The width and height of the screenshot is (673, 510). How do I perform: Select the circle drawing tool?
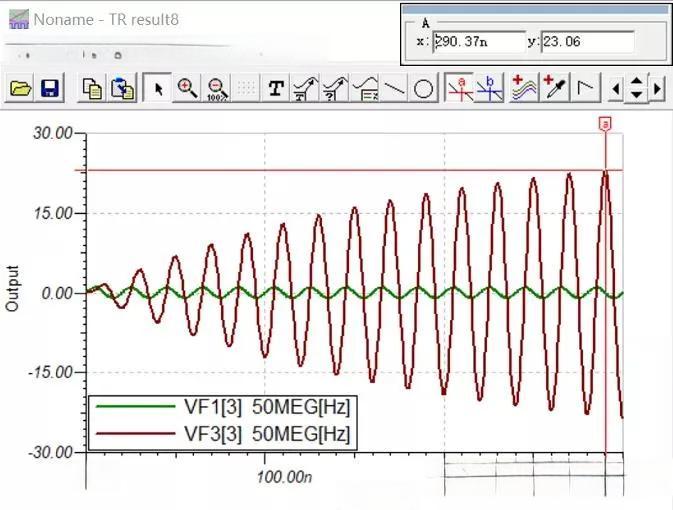tap(423, 88)
